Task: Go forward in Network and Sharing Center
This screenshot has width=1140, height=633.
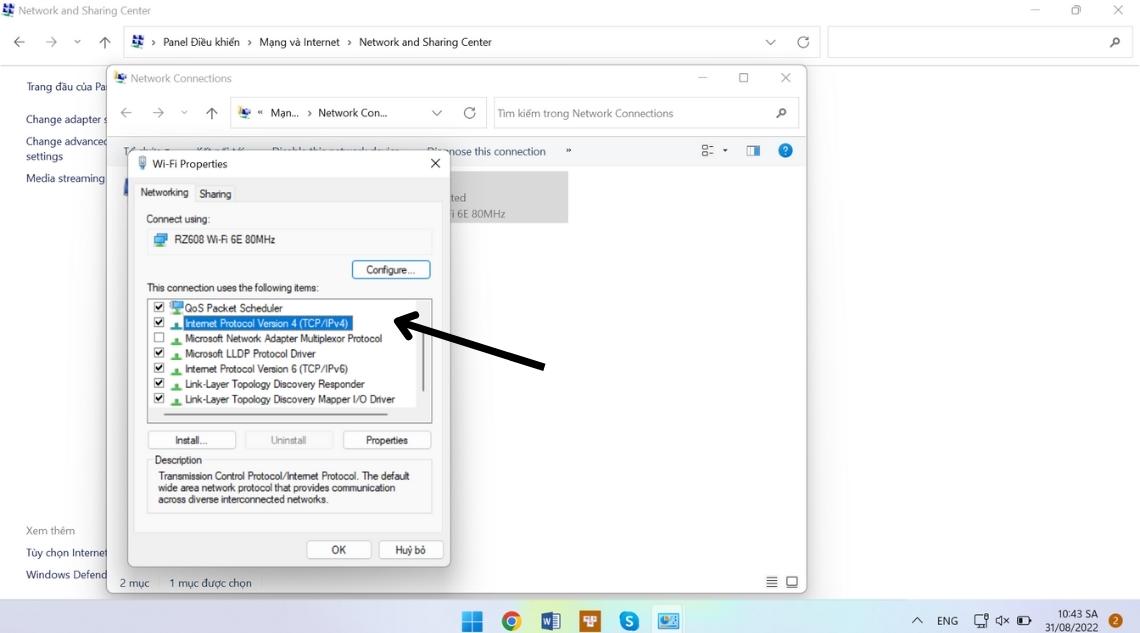Action: pyautogui.click(x=51, y=42)
